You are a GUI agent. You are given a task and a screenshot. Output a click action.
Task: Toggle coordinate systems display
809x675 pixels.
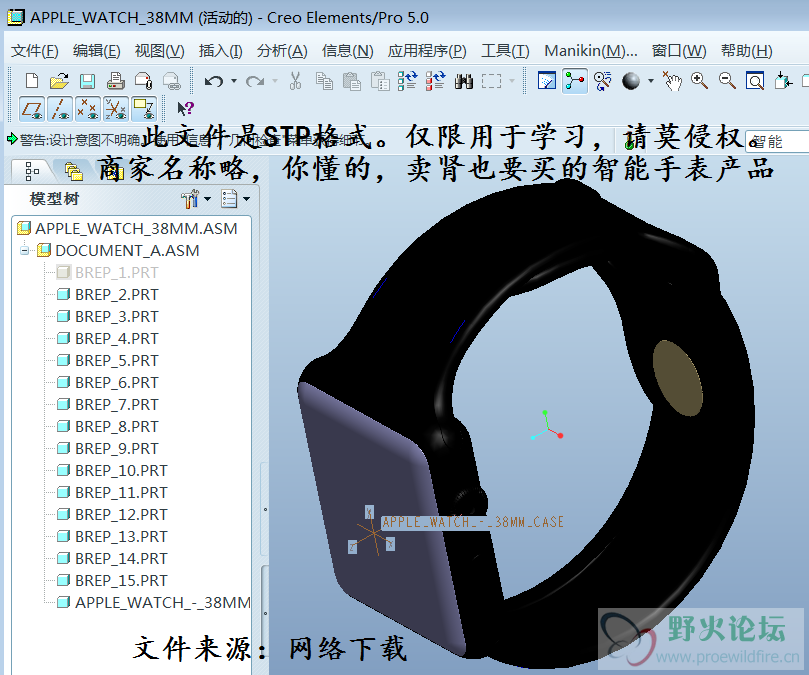(x=116, y=109)
